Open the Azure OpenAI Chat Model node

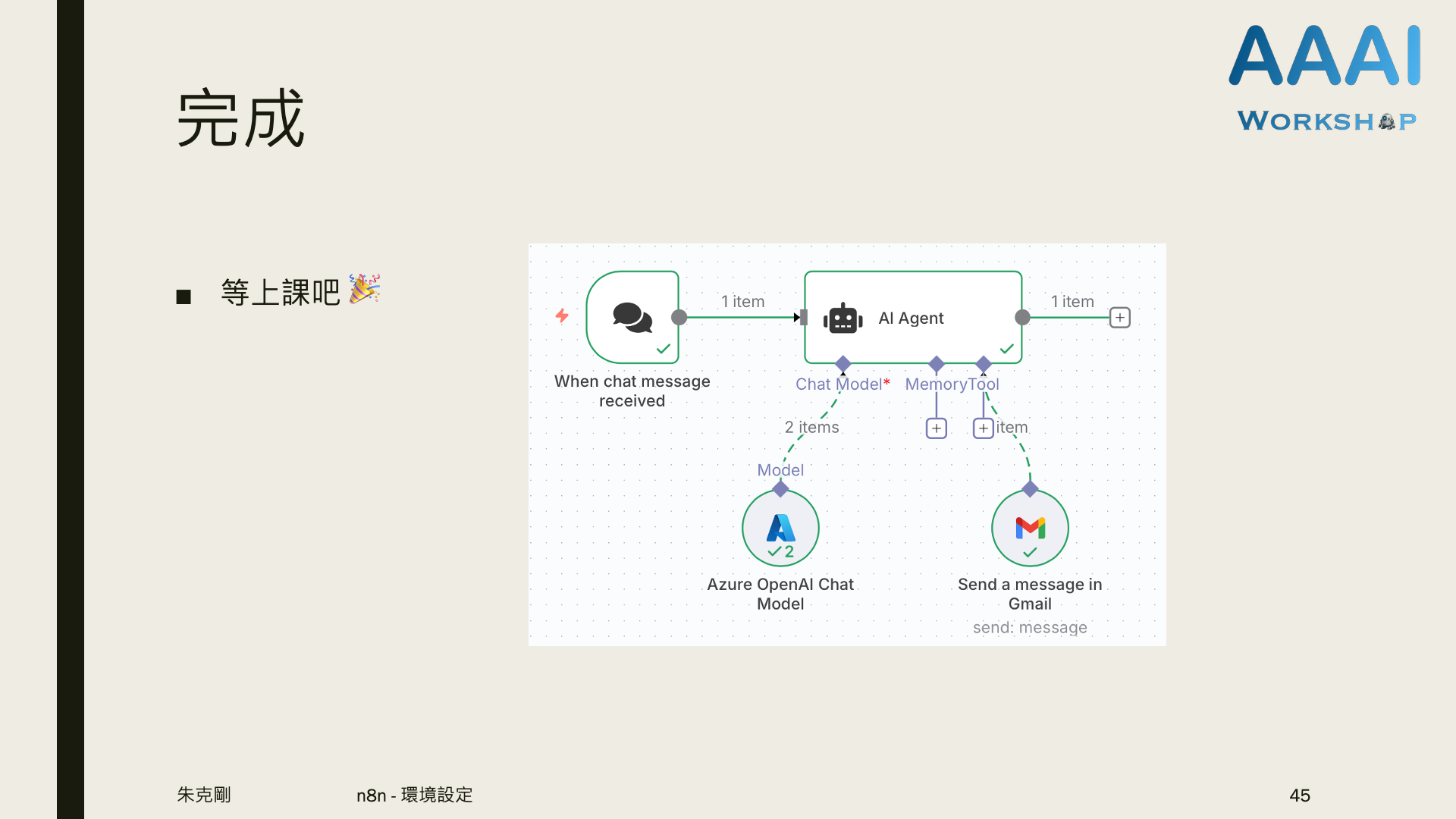coord(780,527)
